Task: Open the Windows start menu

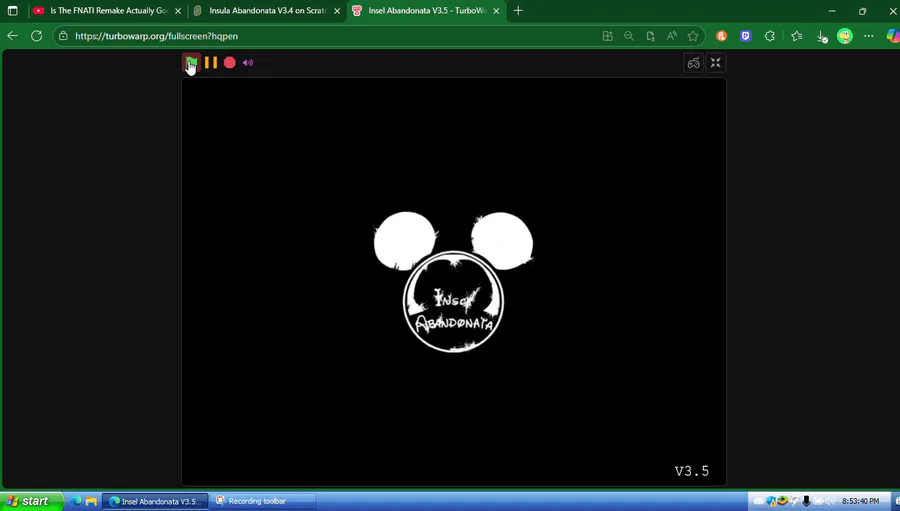Action: pos(32,501)
